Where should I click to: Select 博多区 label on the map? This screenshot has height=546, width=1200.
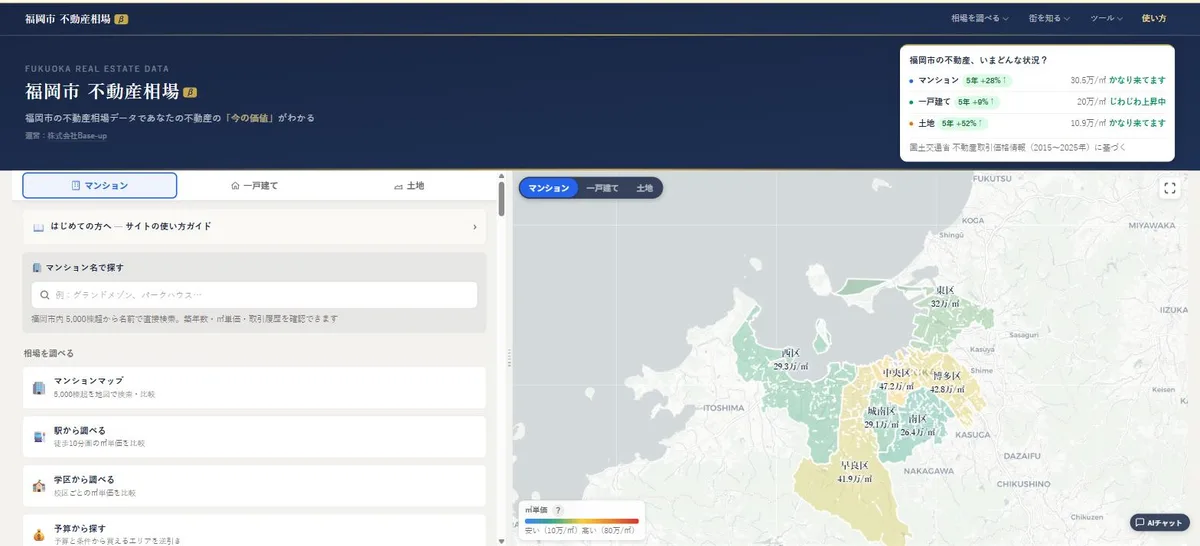pyautogui.click(x=945, y=382)
